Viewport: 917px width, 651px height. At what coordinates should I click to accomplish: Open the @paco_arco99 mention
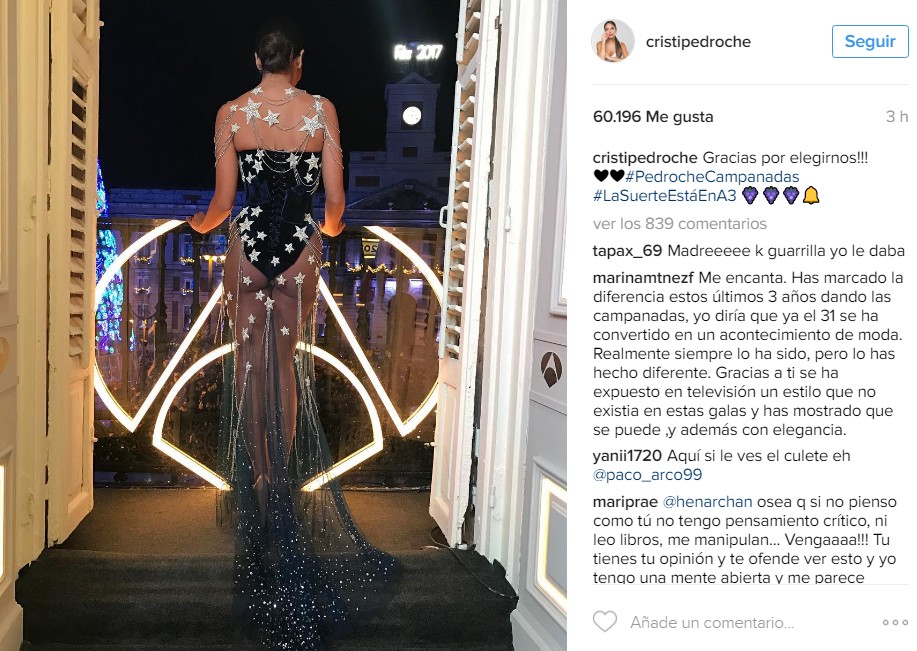click(647, 474)
